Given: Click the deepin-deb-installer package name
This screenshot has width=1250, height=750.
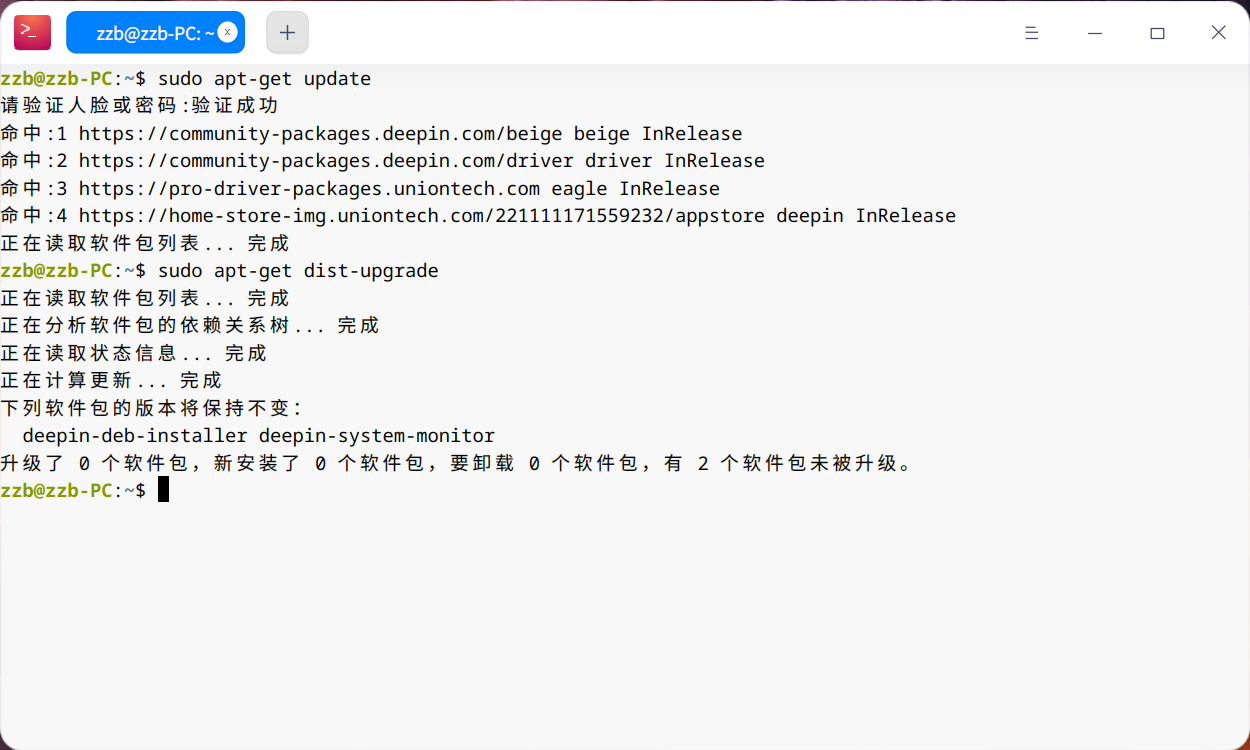Looking at the screenshot, I should [x=135, y=436].
